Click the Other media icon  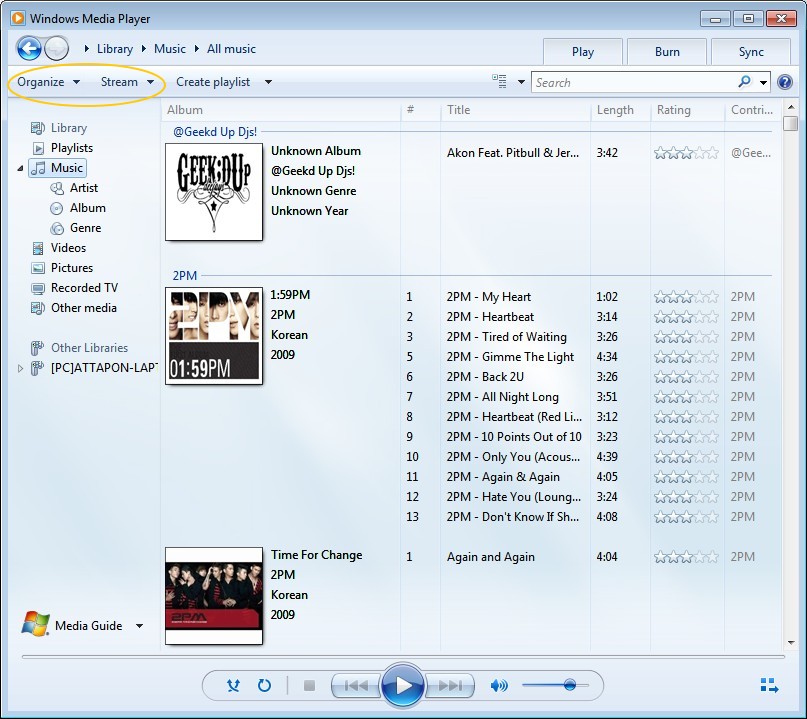coord(38,308)
